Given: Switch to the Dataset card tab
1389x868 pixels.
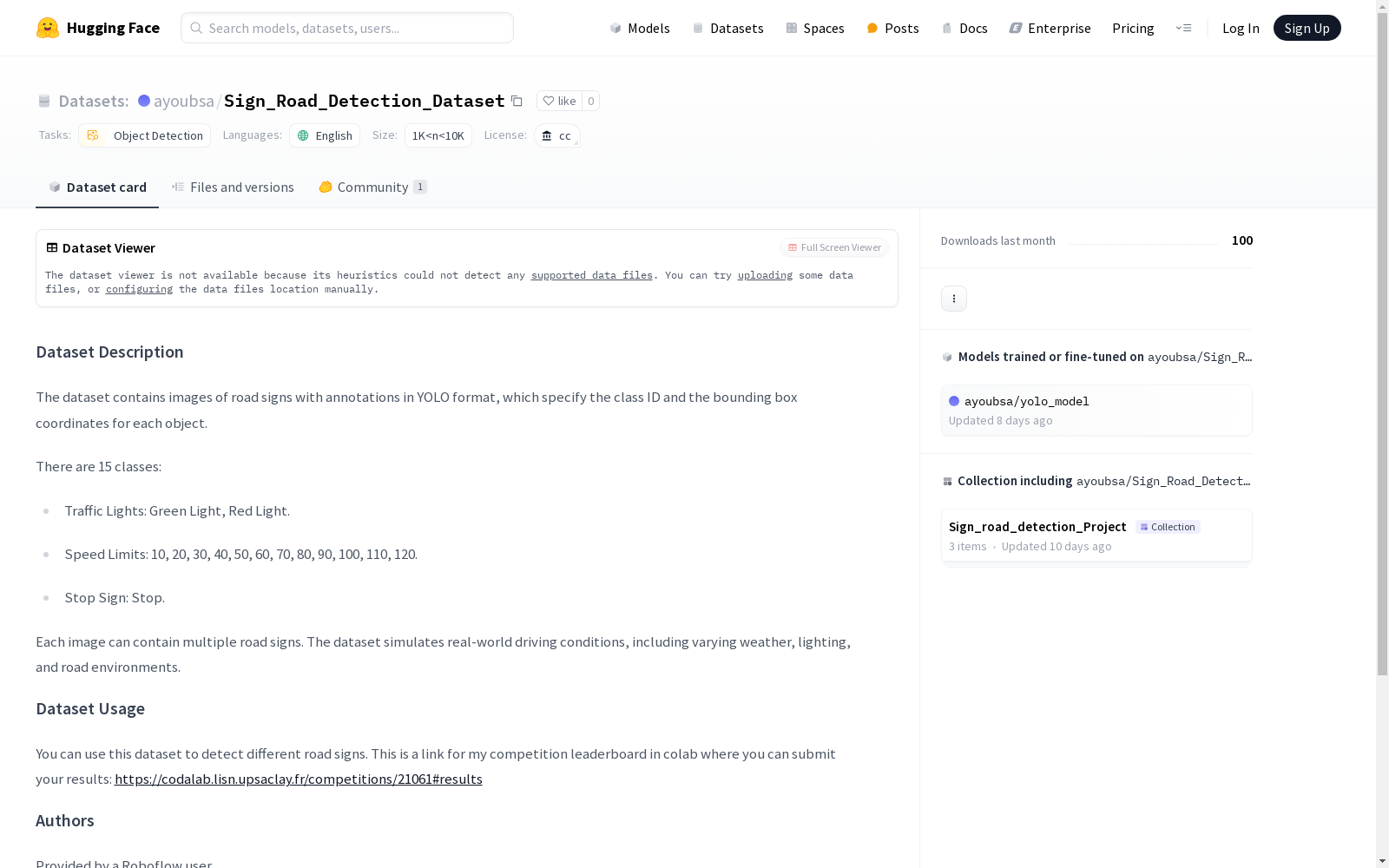Looking at the screenshot, I should point(97,187).
